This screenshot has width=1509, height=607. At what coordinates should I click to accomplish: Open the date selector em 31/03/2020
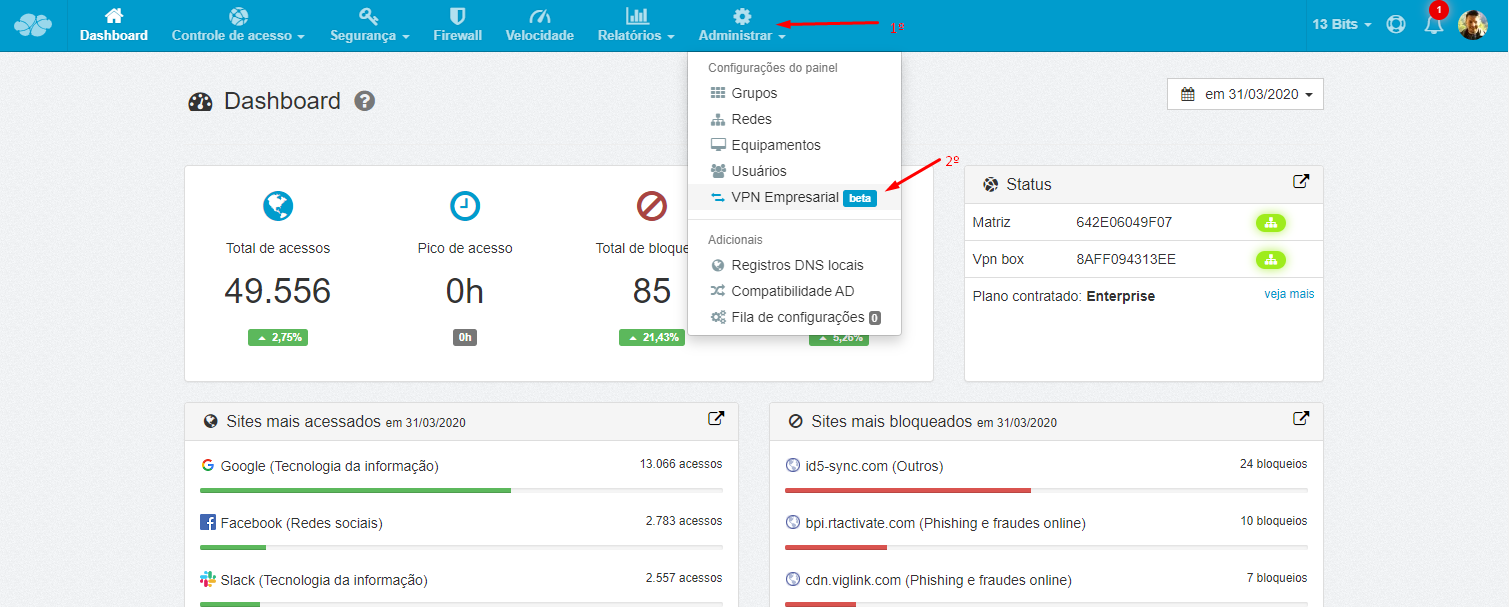(x=1245, y=94)
